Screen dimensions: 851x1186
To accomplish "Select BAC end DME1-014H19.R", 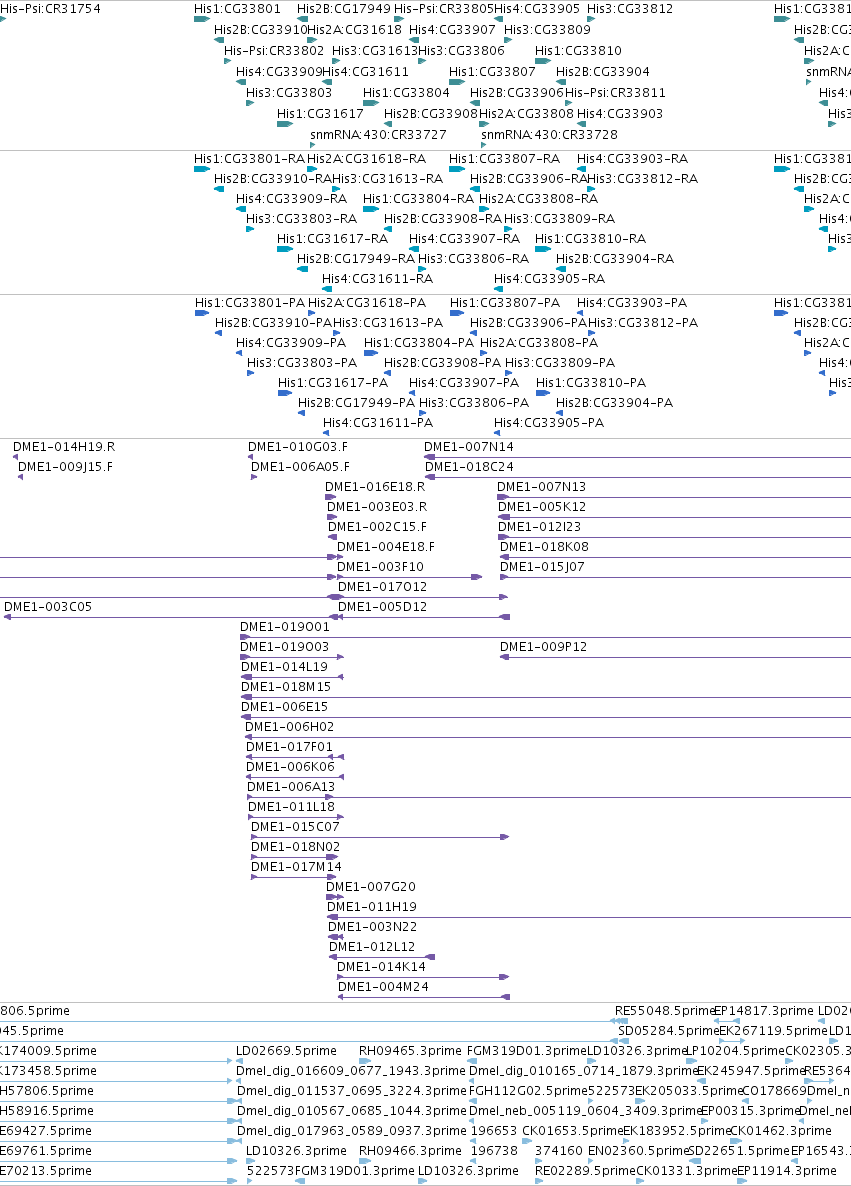I will pos(64,447).
